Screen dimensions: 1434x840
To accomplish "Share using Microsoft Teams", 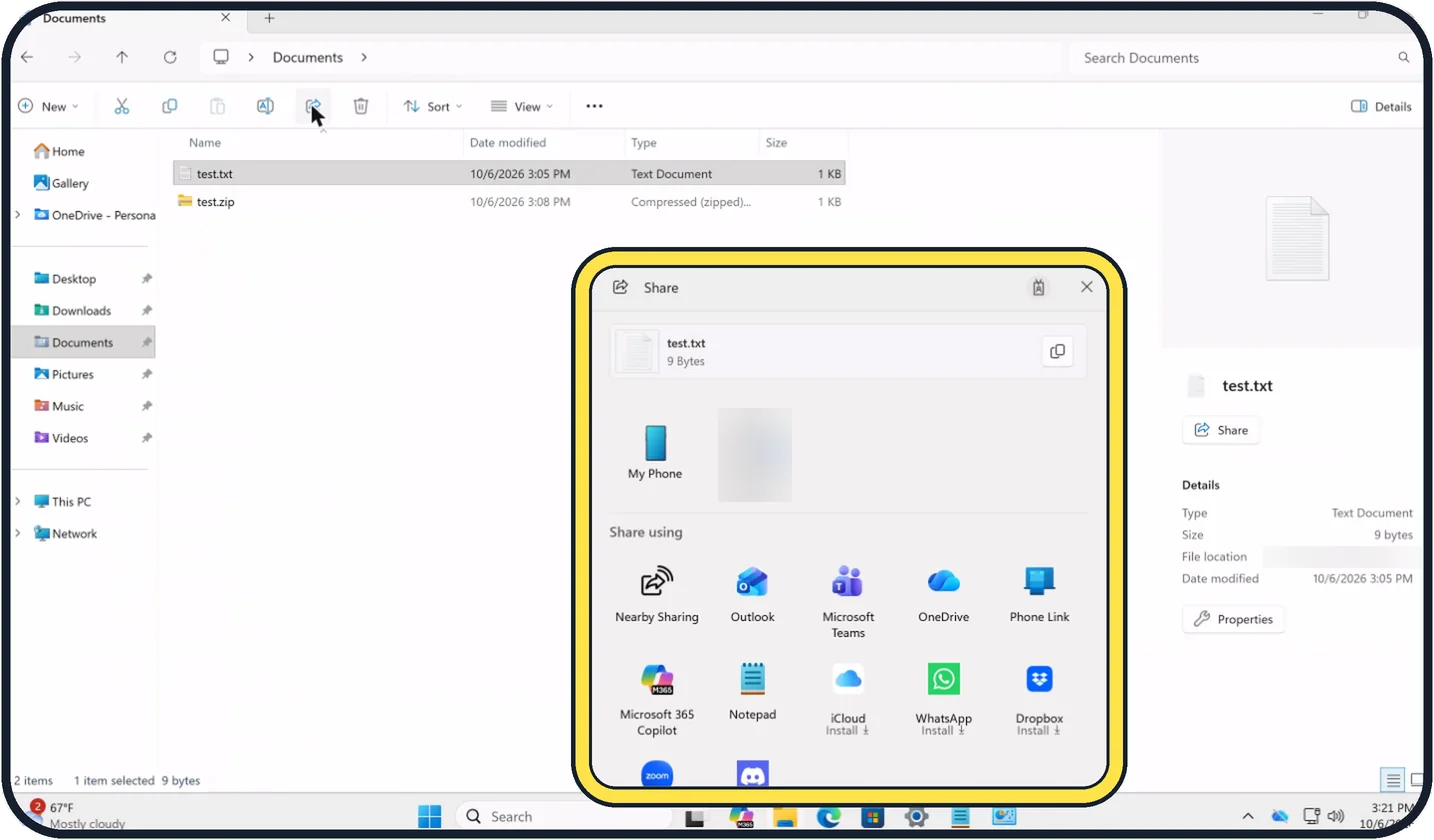I will click(848, 603).
